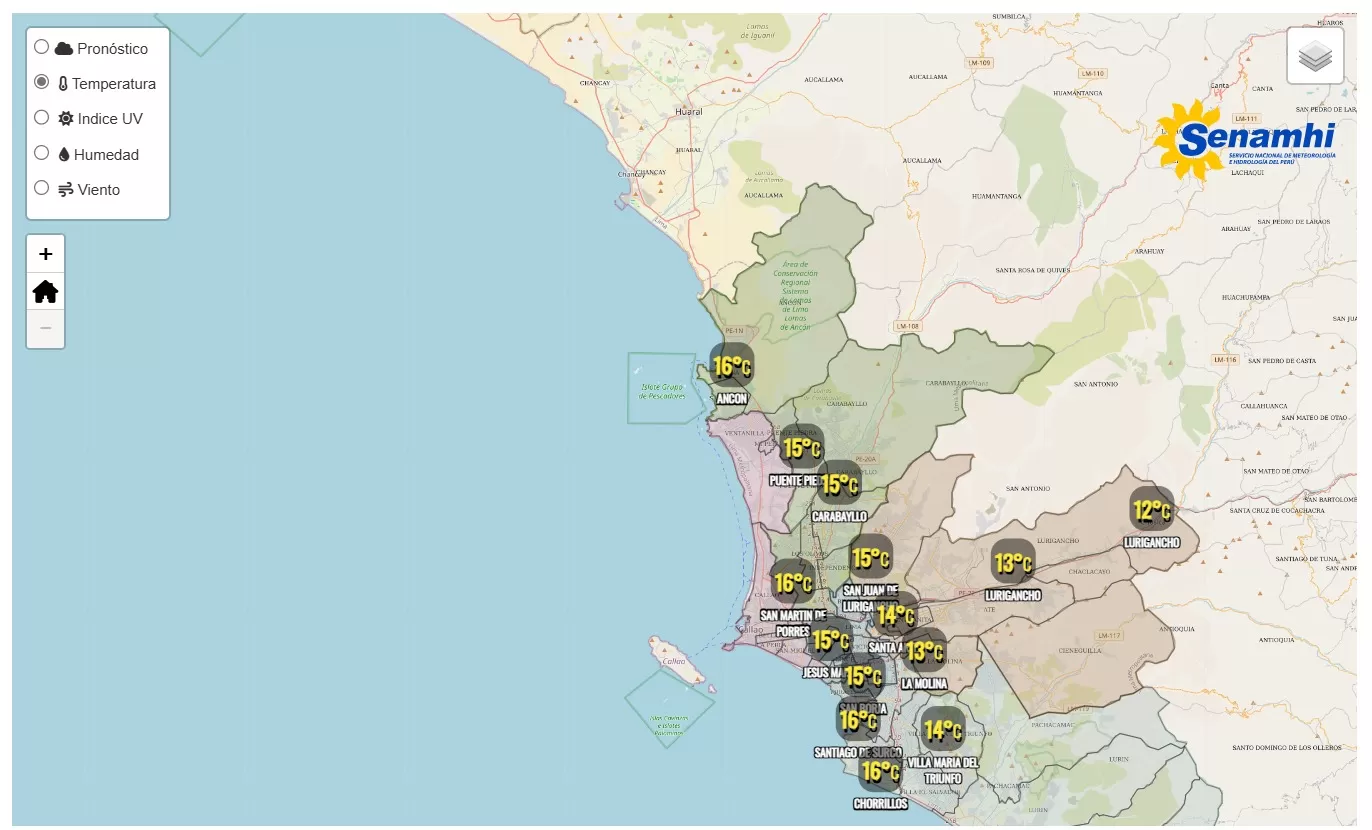Zoom in with the plus button
The height and width of the screenshot is (830, 1372).
coord(45,254)
